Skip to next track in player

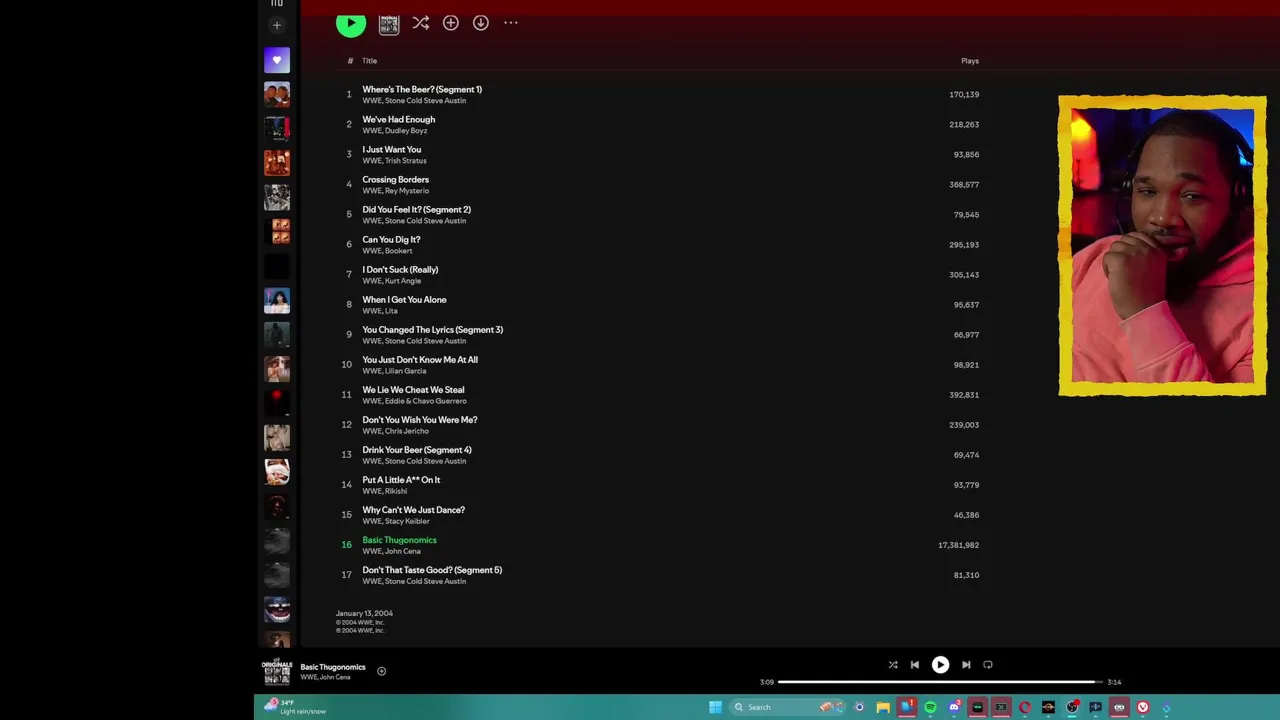[966, 664]
